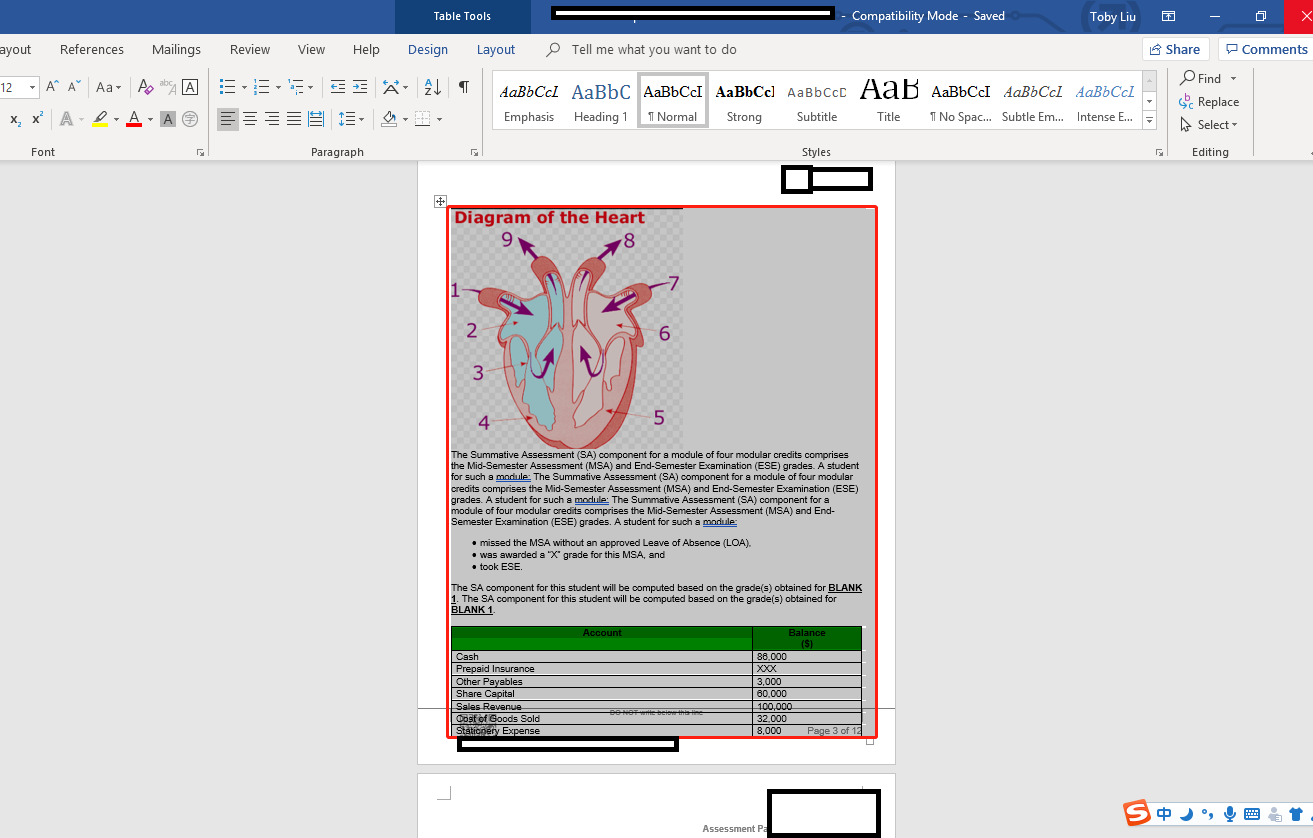This screenshot has width=1313, height=838.
Task: Clear all formatting with Clear Formatting icon
Action: point(144,87)
